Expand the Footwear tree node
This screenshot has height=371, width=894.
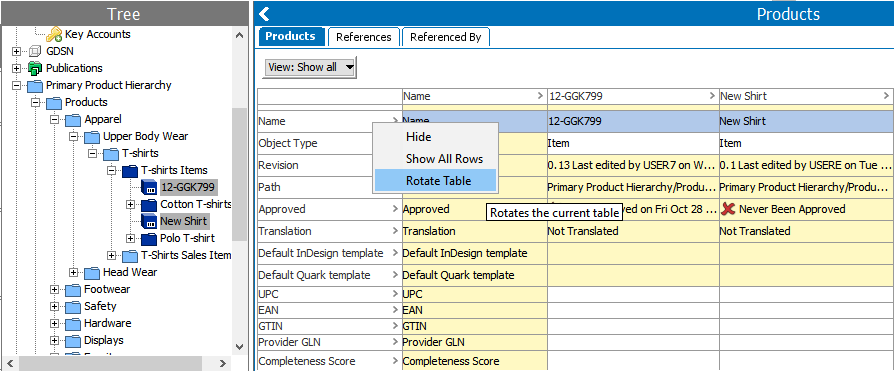point(55,290)
